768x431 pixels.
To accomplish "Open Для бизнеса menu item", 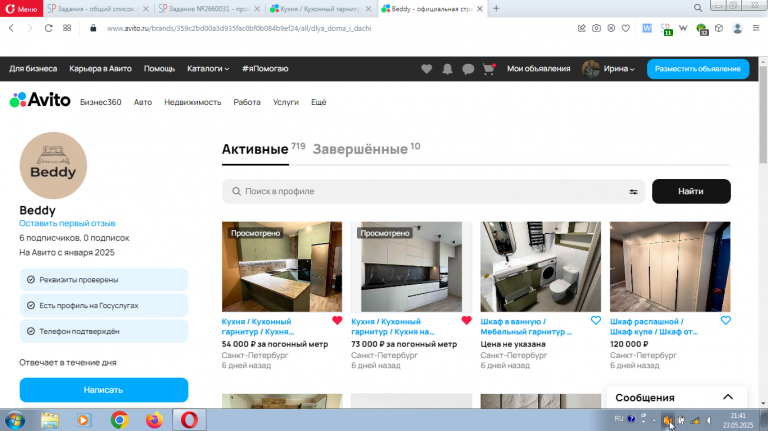I will [x=33, y=69].
